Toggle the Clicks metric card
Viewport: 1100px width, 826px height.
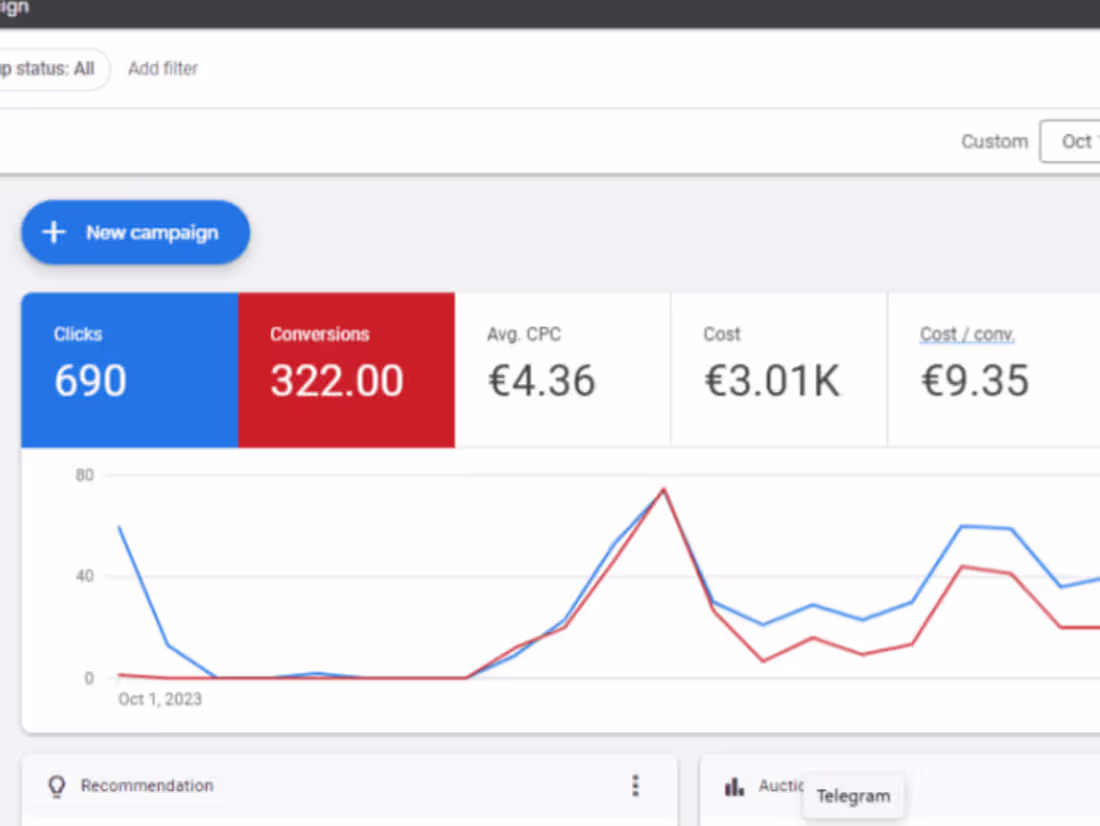click(x=128, y=369)
